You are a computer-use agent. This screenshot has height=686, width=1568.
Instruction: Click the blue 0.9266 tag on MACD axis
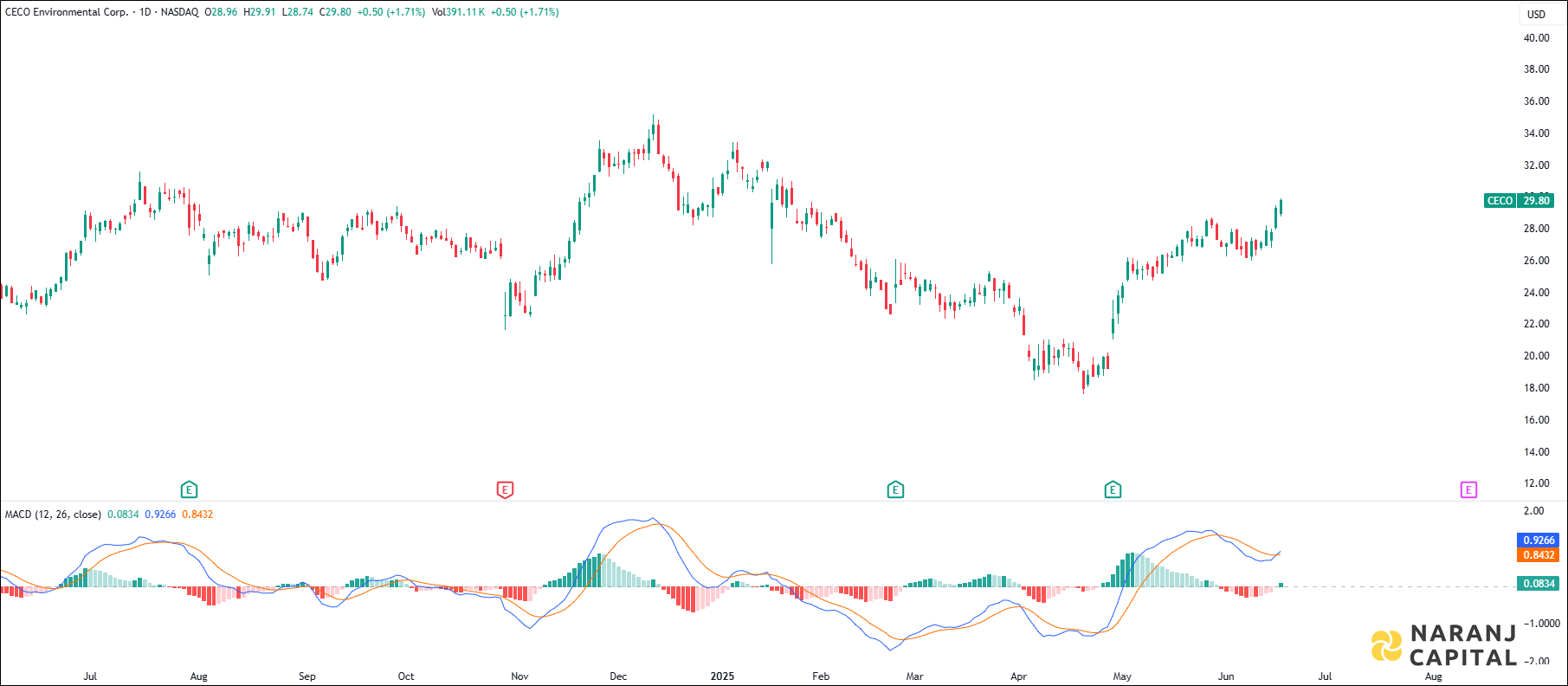(x=1538, y=540)
